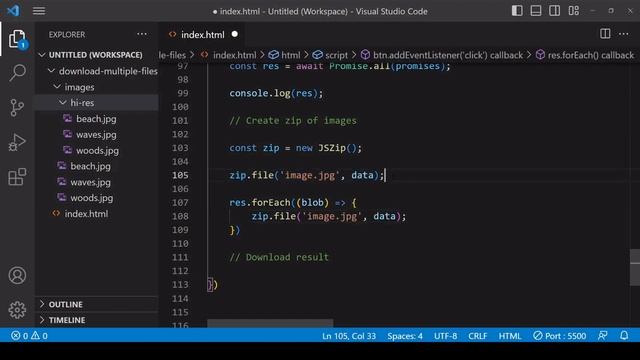Split the editor to the right
This screenshot has width=640, height=360.
tap(605, 34)
